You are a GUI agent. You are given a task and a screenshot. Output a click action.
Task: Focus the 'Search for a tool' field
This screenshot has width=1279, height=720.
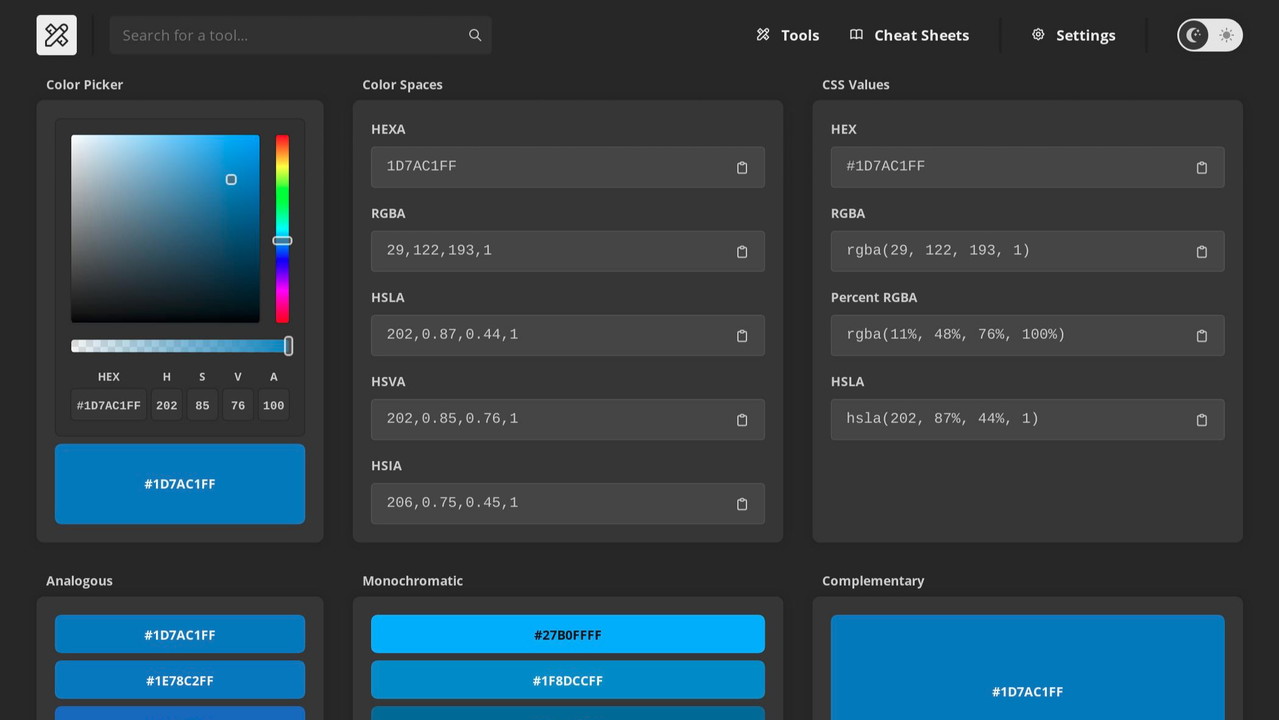tap(290, 35)
